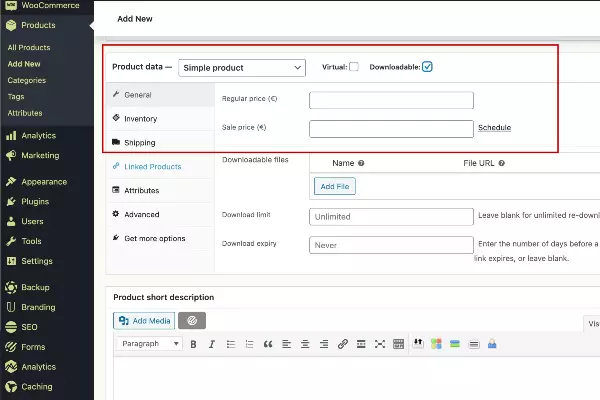Click the insert link icon
This screenshot has width=600, height=400.
(343, 344)
